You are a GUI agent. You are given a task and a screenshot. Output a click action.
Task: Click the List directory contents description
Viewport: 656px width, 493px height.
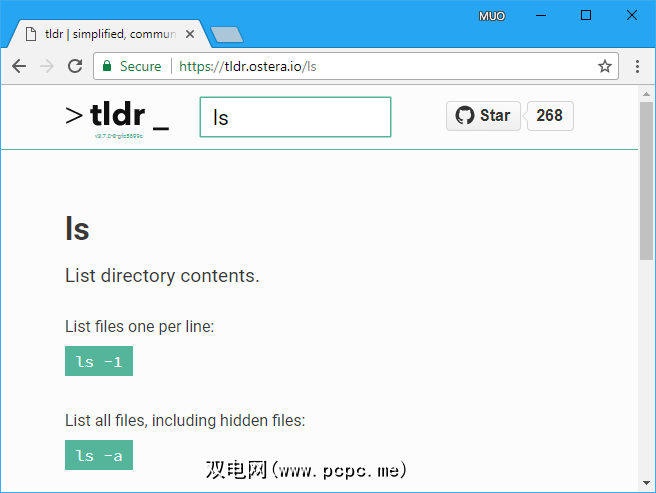tap(162, 276)
